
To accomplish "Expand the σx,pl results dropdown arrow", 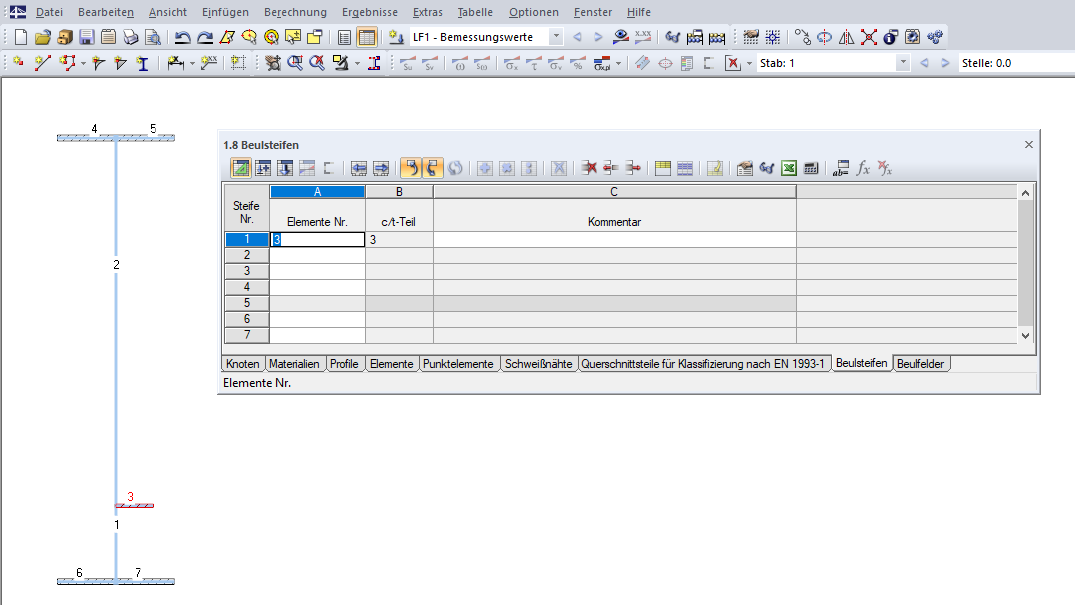I will (x=618, y=64).
